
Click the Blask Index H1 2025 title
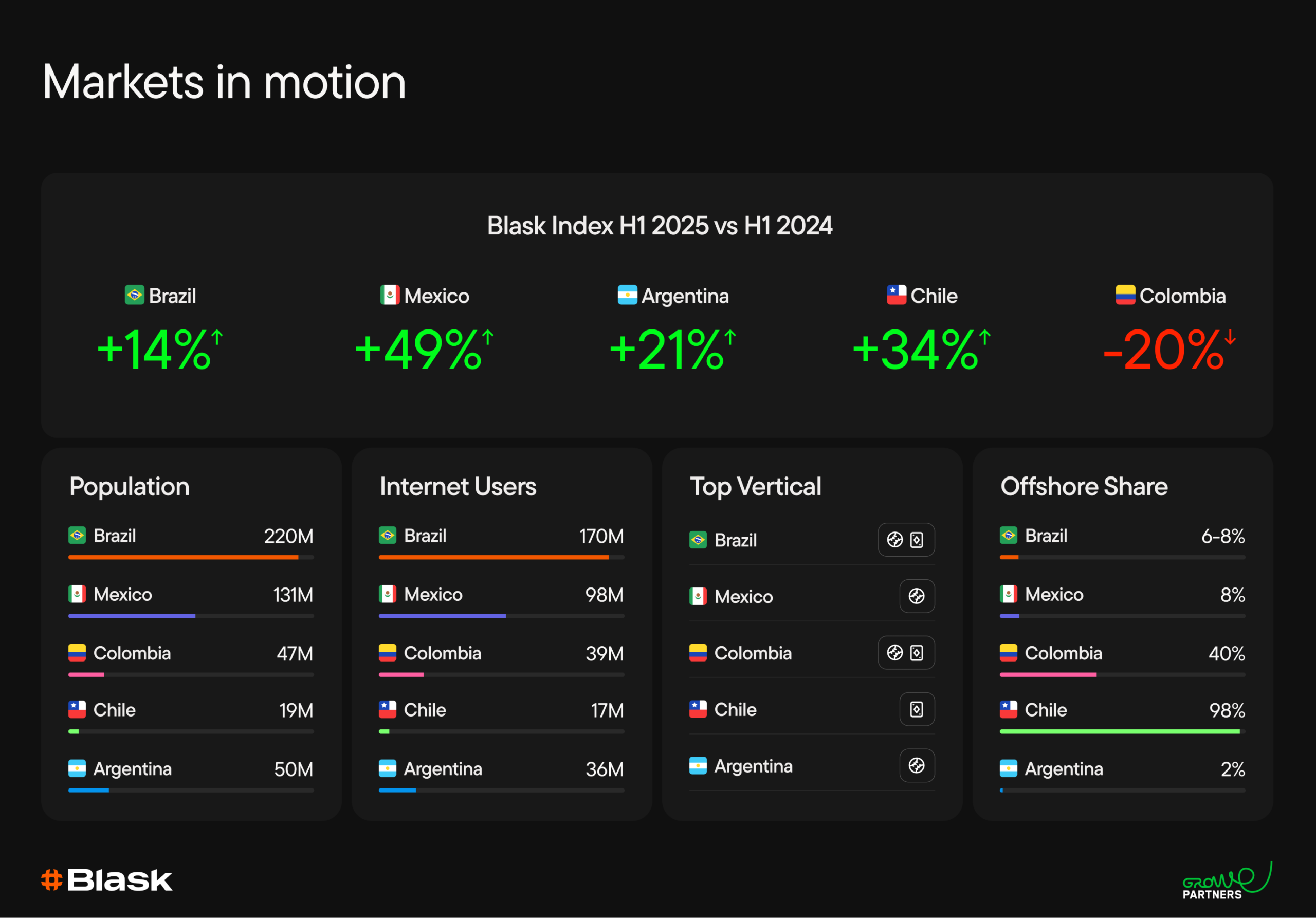(x=659, y=226)
